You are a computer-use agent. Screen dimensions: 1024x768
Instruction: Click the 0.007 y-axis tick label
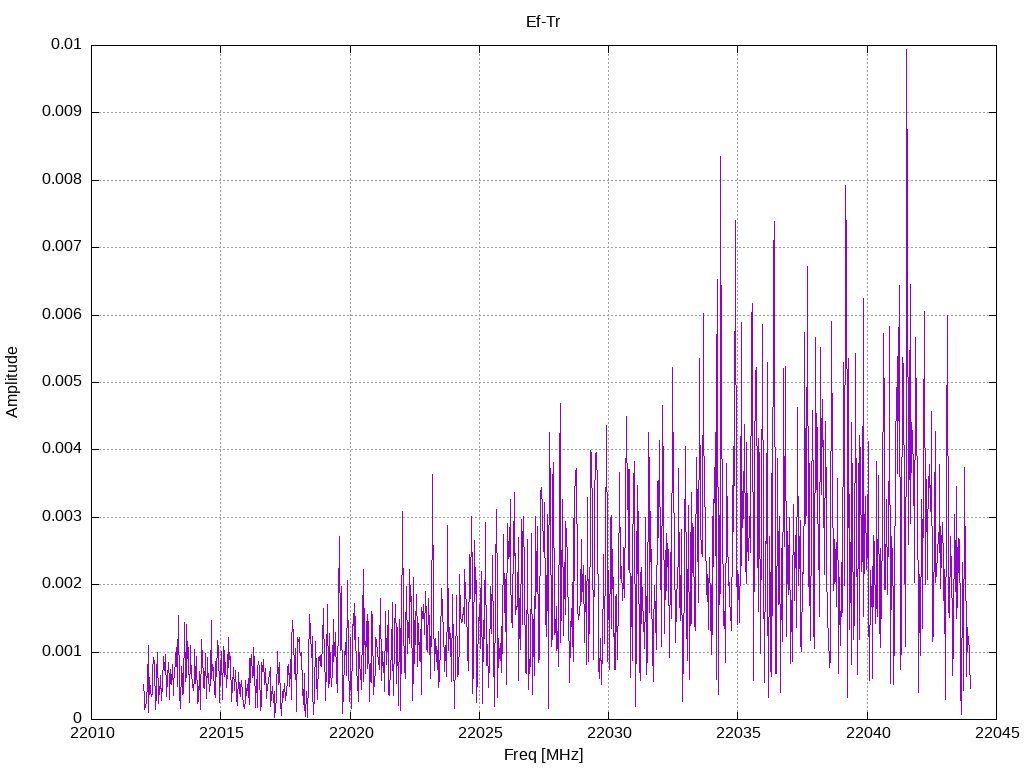[61, 247]
